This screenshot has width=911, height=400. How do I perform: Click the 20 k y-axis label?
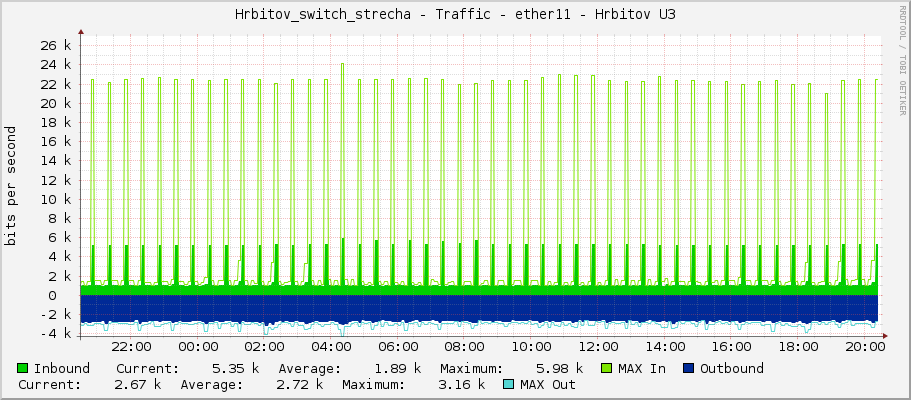(x=57, y=103)
